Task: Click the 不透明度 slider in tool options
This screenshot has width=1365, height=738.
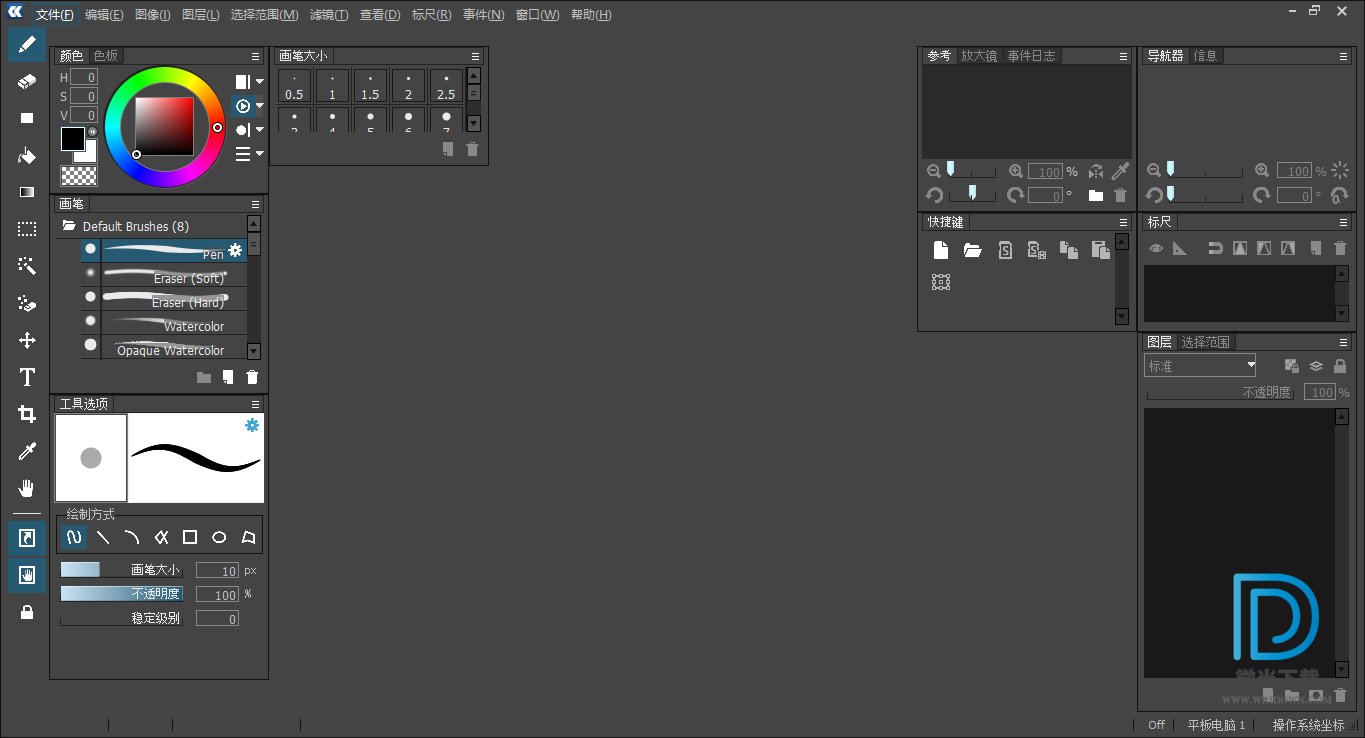Action: (x=121, y=594)
